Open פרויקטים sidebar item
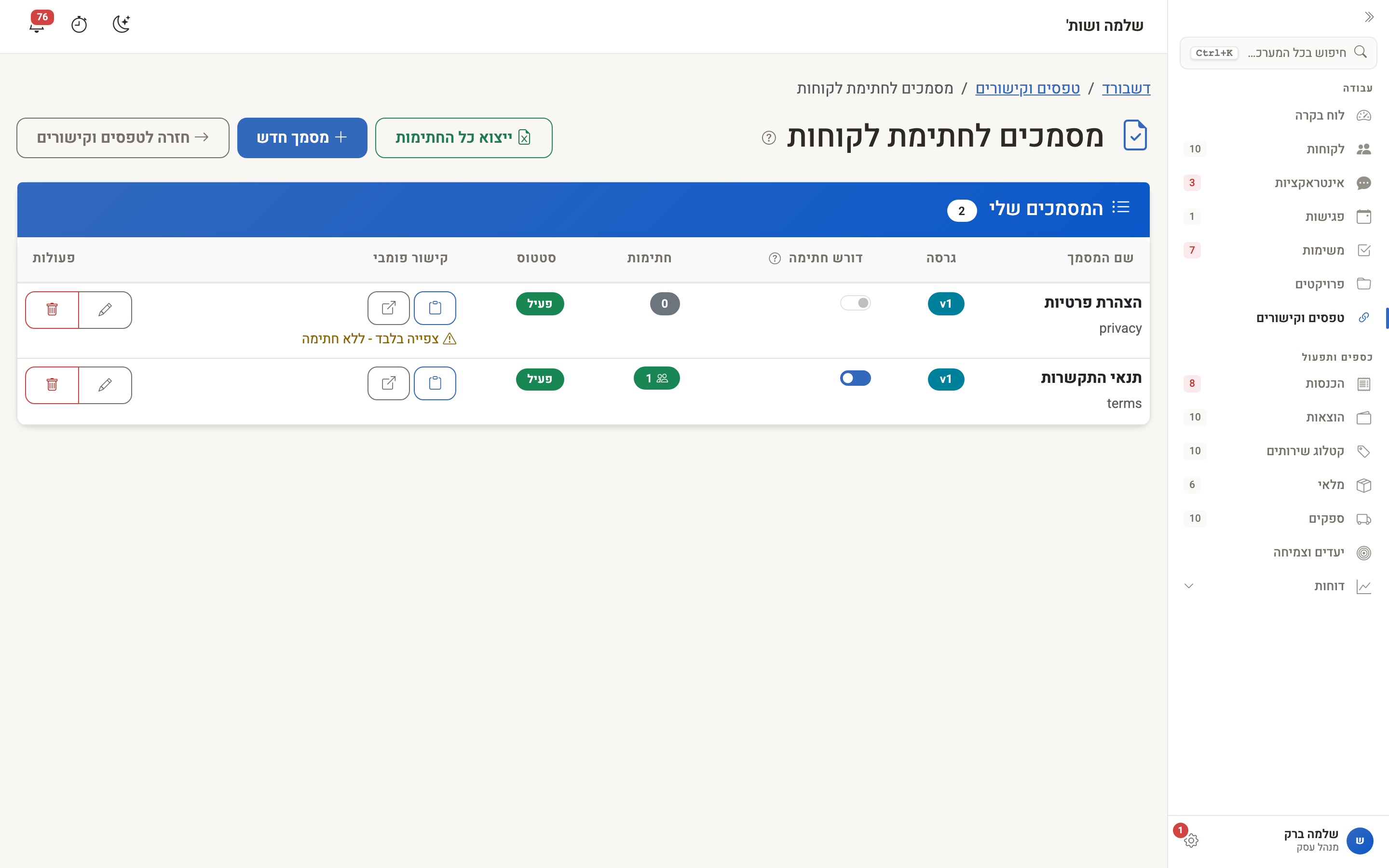The width and height of the screenshot is (1389, 868). [1278, 284]
